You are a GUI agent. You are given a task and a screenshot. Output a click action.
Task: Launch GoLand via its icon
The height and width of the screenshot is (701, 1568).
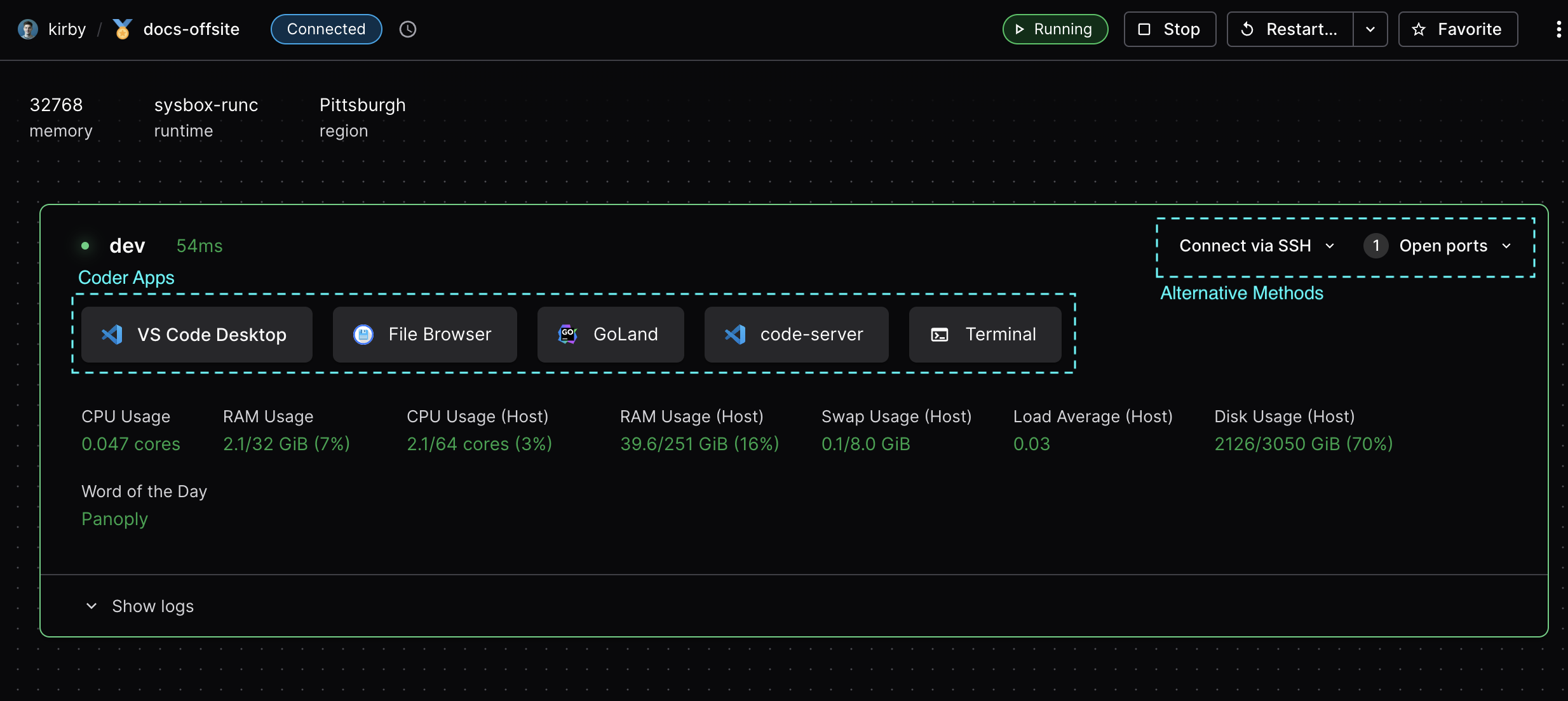pos(567,335)
